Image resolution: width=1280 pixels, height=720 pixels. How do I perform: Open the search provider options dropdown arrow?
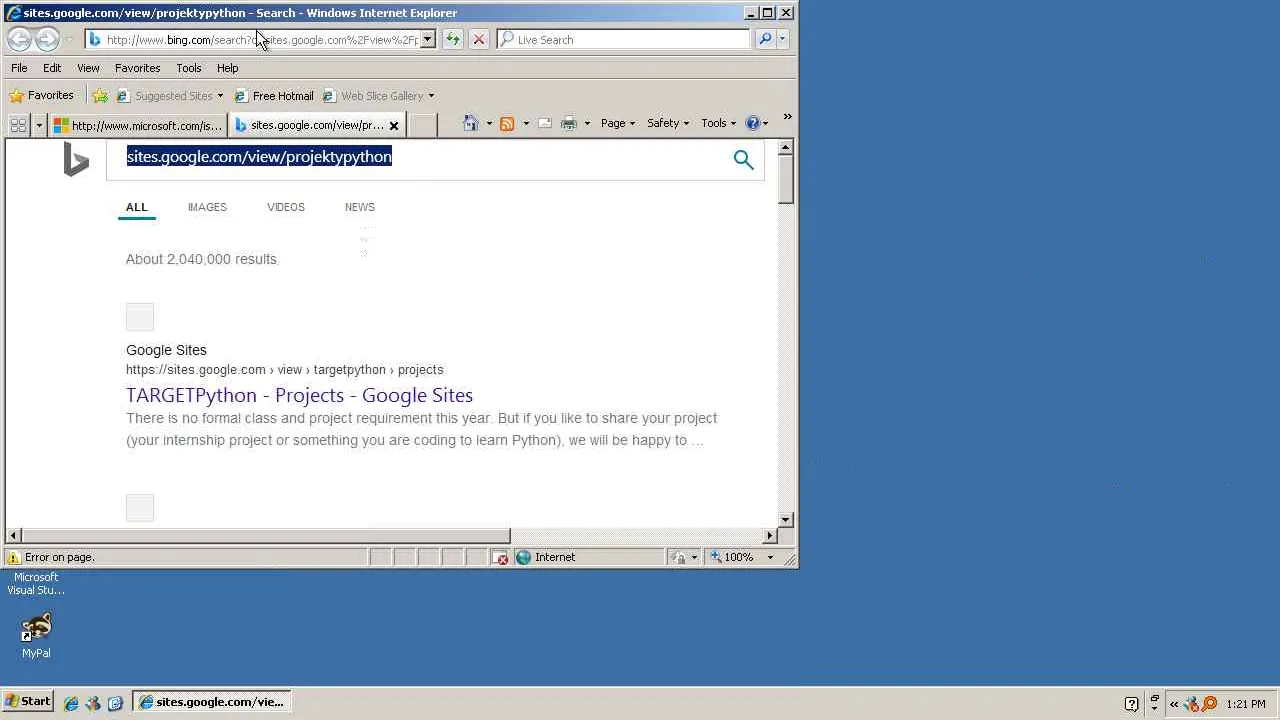click(x=782, y=39)
